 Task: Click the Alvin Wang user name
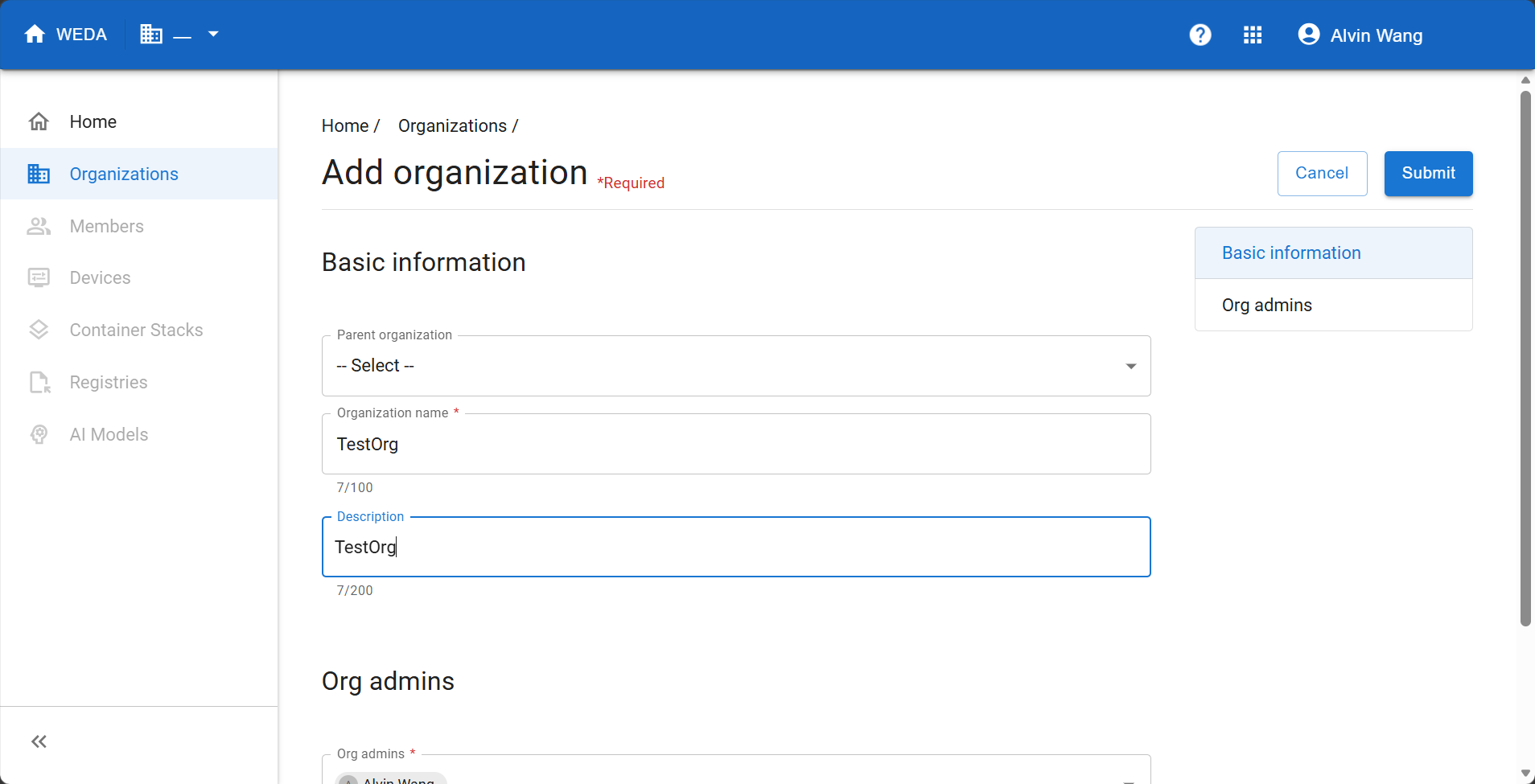point(1376,35)
